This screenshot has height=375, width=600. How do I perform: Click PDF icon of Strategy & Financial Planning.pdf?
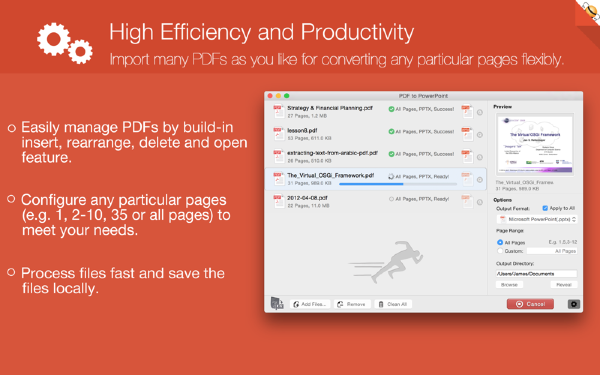(279, 111)
